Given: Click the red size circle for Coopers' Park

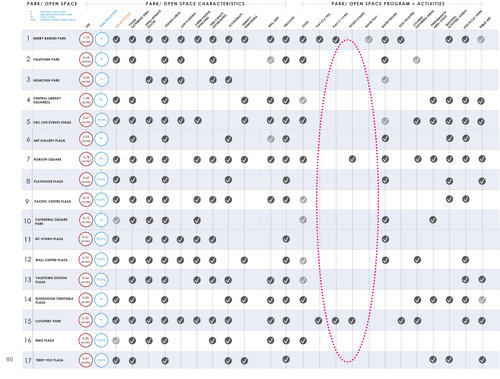Looking at the screenshot, I should pos(86,320).
